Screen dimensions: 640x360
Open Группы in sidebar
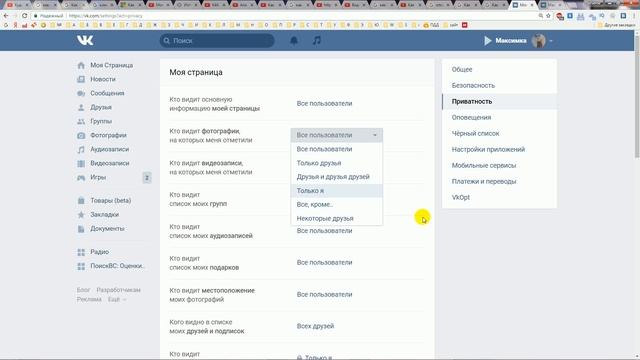pyautogui.click(x=101, y=121)
